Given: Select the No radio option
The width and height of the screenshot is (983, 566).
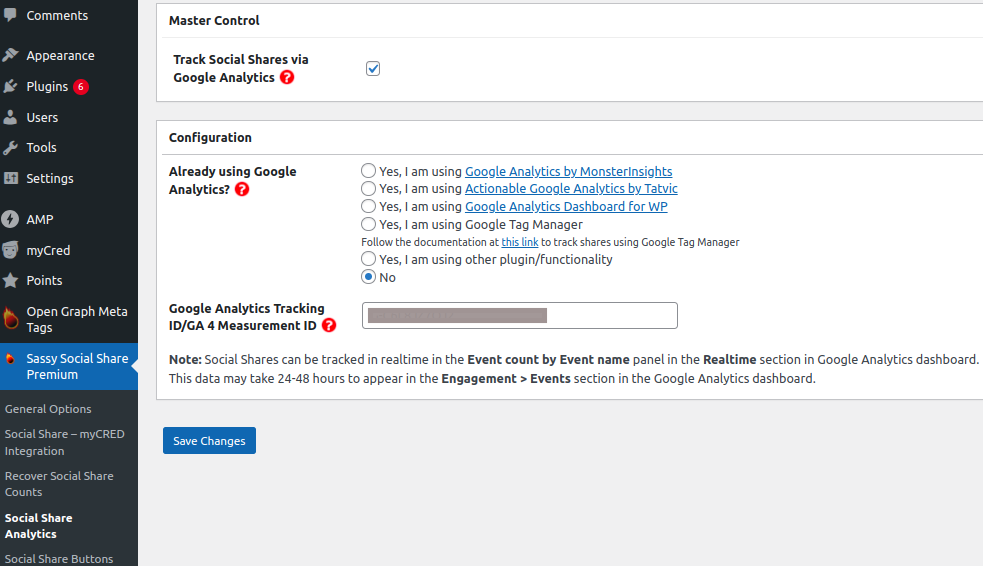Looking at the screenshot, I should click(x=369, y=276).
